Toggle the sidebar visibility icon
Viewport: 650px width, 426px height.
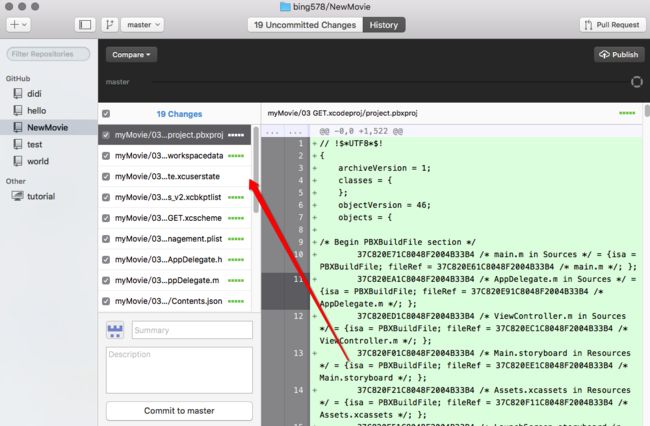click(x=85, y=25)
